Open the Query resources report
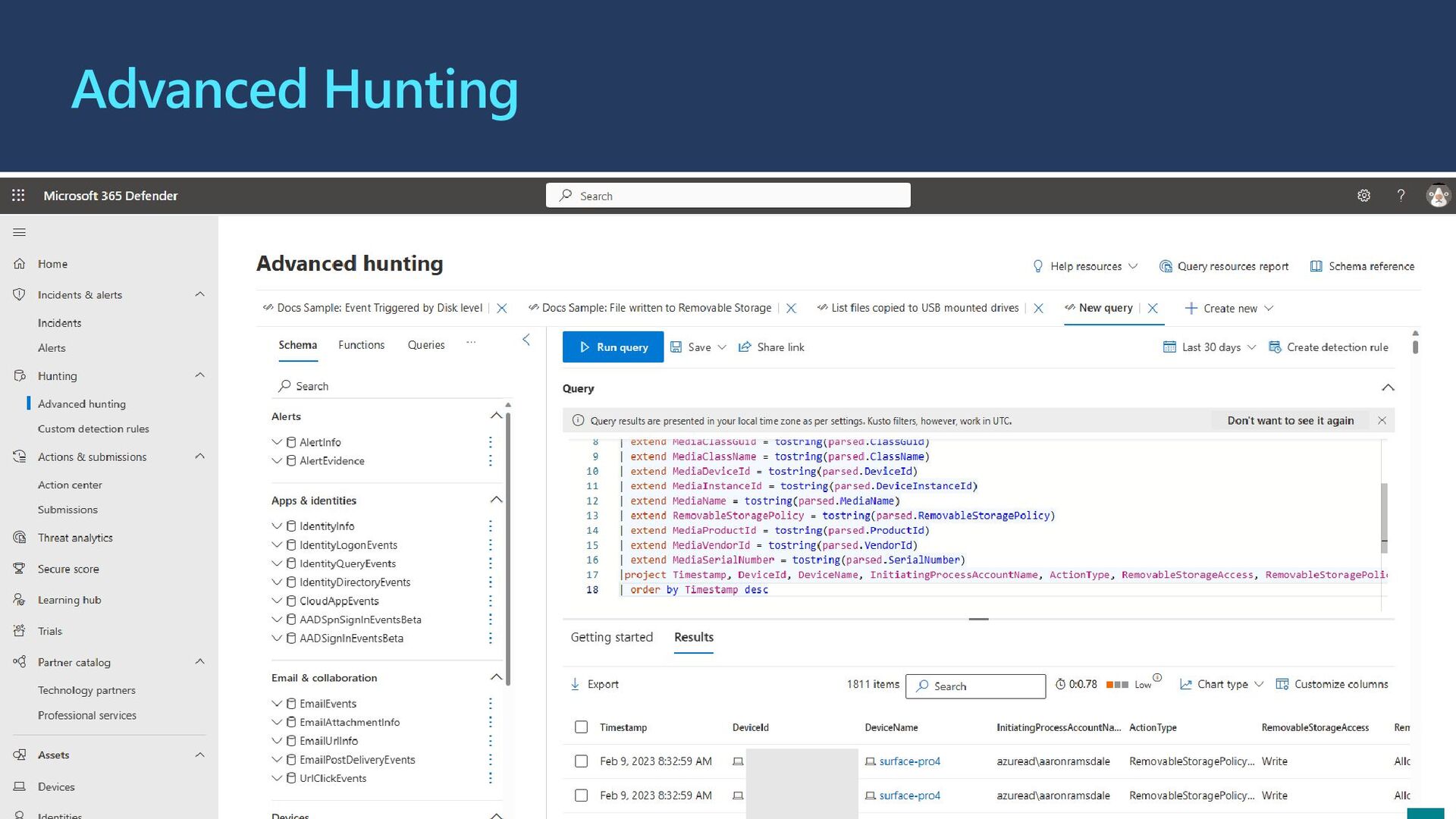The width and height of the screenshot is (1456, 819). pos(1224,266)
